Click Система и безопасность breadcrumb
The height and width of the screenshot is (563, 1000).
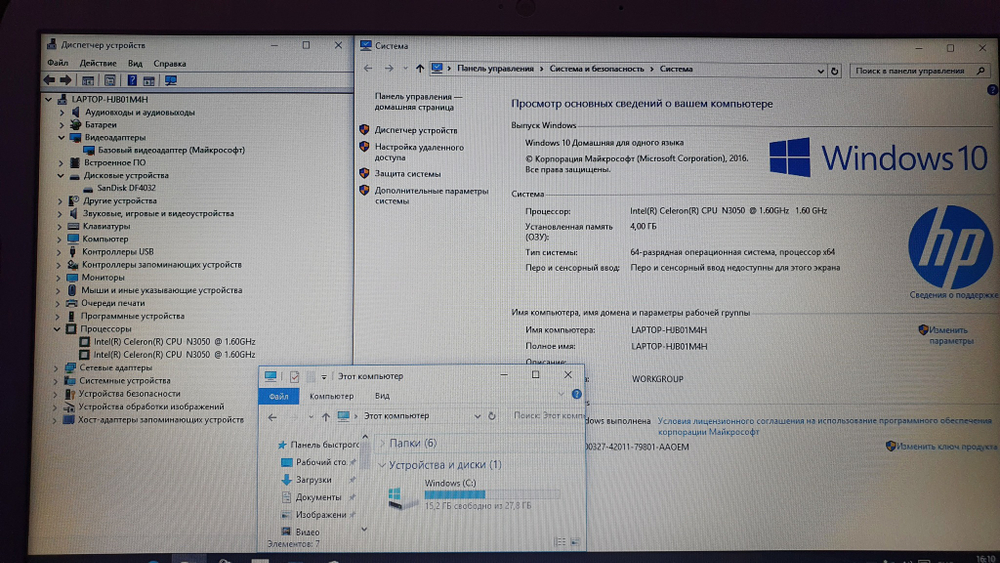[597, 68]
